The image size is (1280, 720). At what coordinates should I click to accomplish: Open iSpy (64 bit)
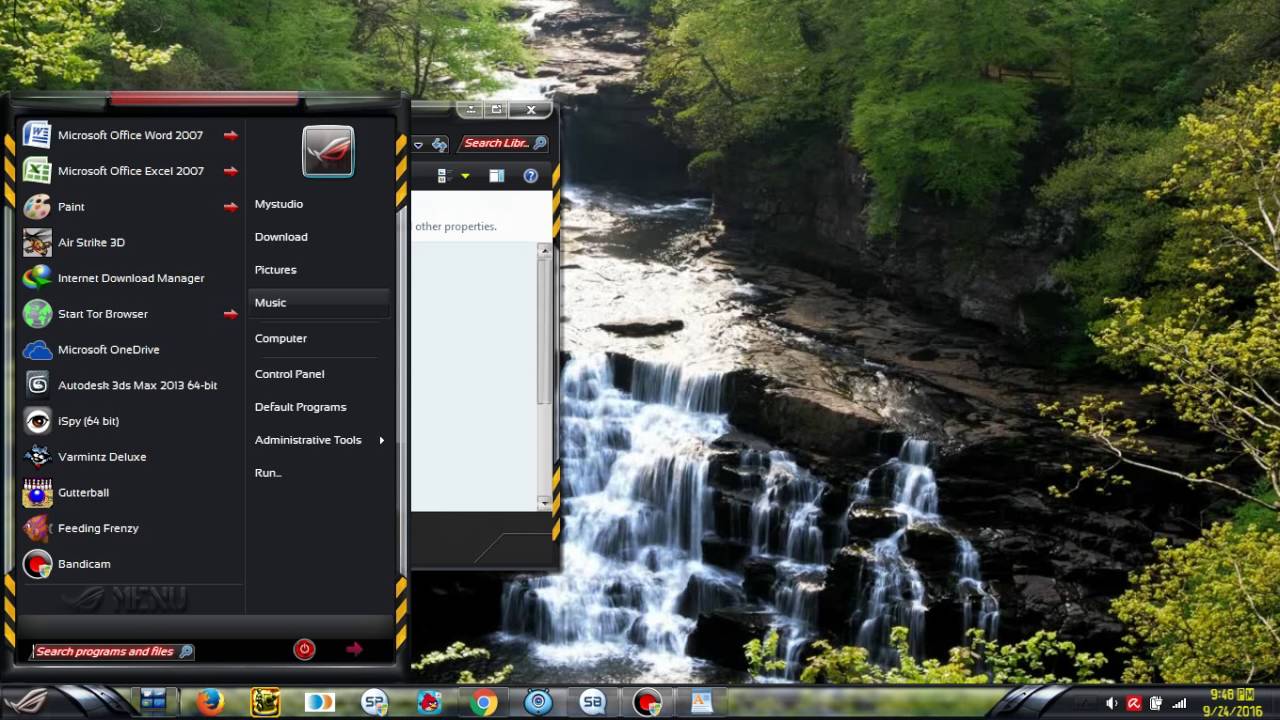tap(130, 421)
